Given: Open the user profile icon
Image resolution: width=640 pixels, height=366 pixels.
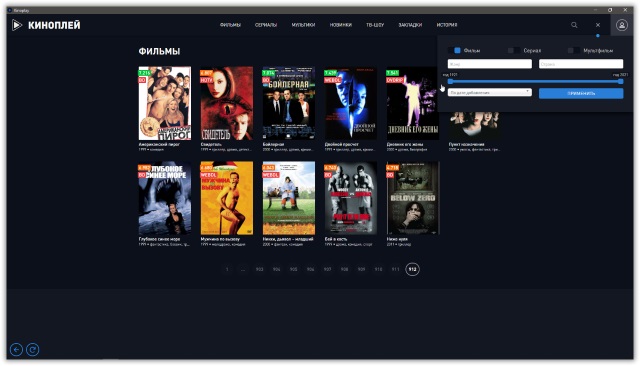Looking at the screenshot, I should pyautogui.click(x=622, y=25).
